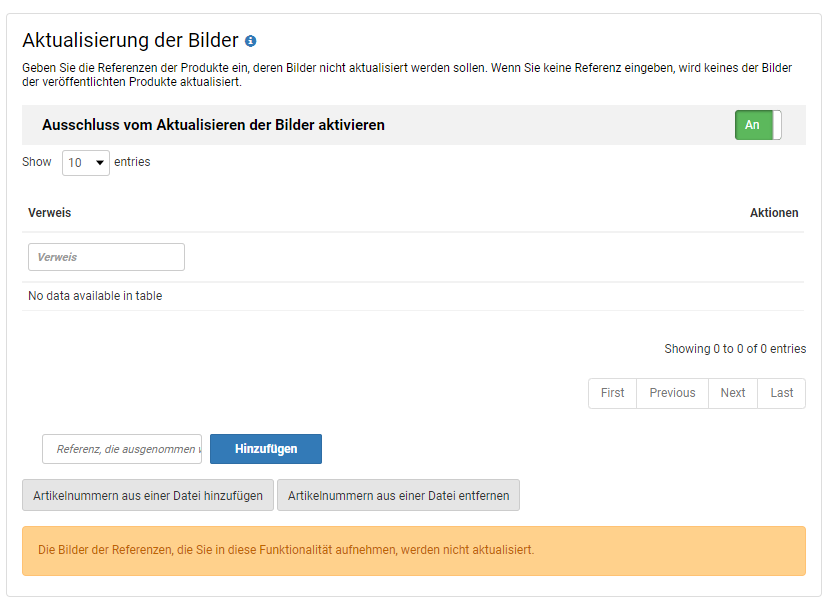This screenshot has height=606, width=827.
Task: Click Artikelnummern aus einer Datei entfernen
Action: coord(398,495)
